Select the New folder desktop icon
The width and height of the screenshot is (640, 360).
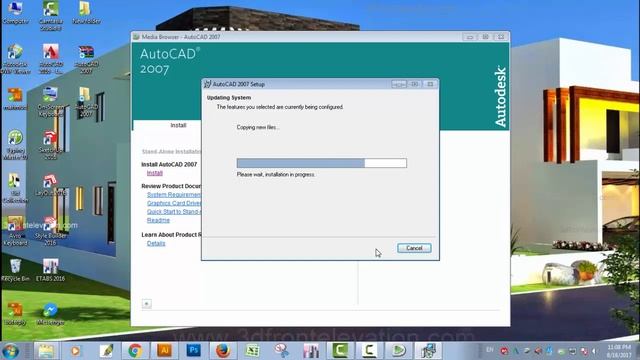pos(86,13)
